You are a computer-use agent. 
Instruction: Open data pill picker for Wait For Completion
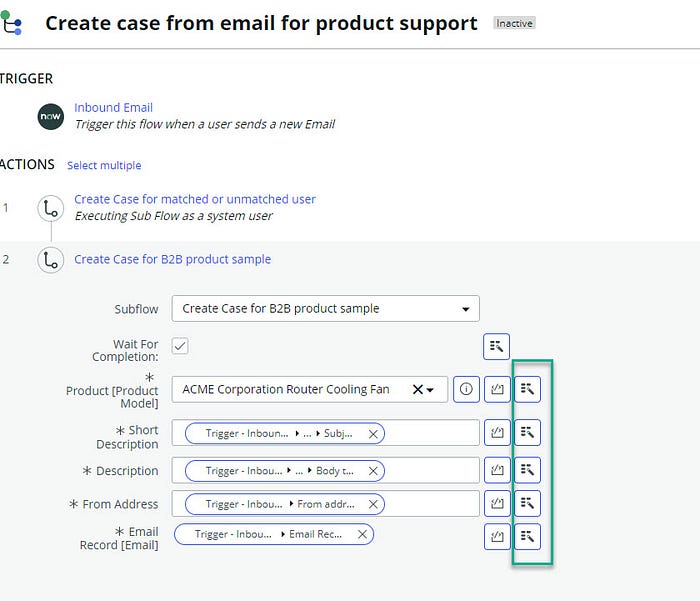tap(497, 346)
